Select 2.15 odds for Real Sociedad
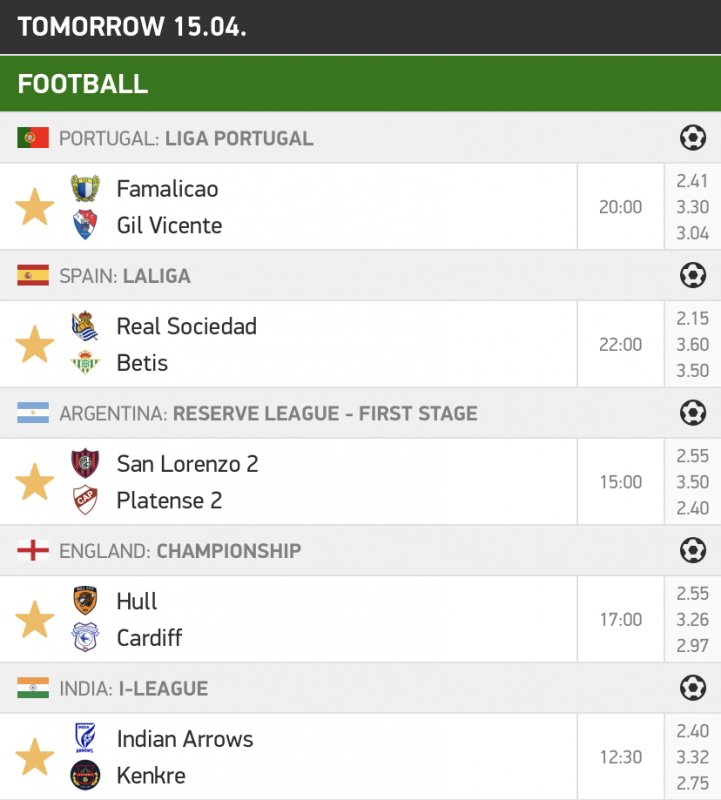The width and height of the screenshot is (721, 800). 692,319
